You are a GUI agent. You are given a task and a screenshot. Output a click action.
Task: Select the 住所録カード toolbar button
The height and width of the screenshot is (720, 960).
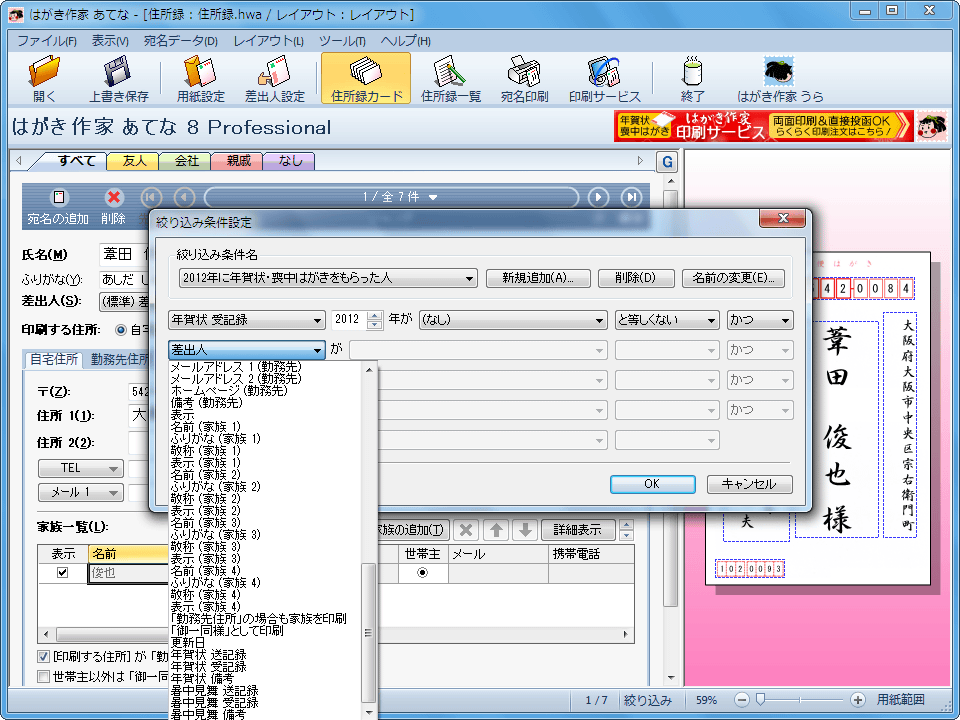pos(366,78)
